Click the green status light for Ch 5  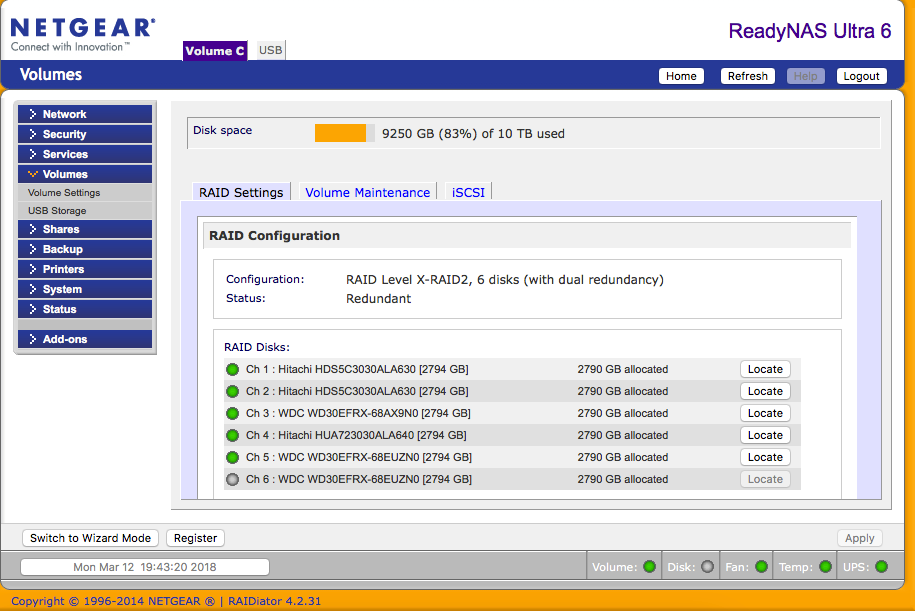[x=233, y=458]
